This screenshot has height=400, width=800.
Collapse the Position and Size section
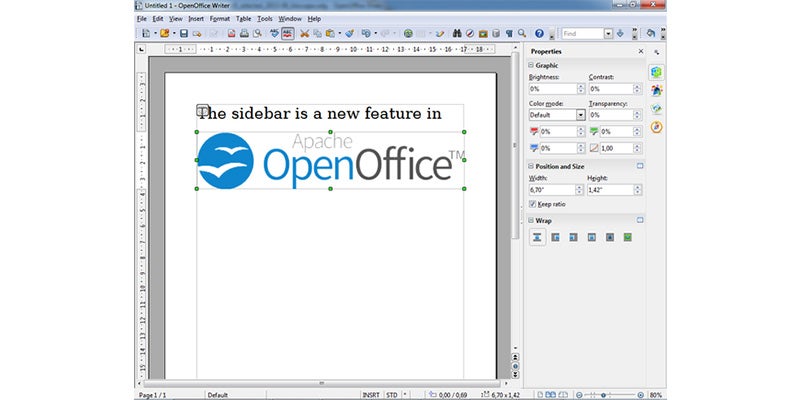[532, 165]
